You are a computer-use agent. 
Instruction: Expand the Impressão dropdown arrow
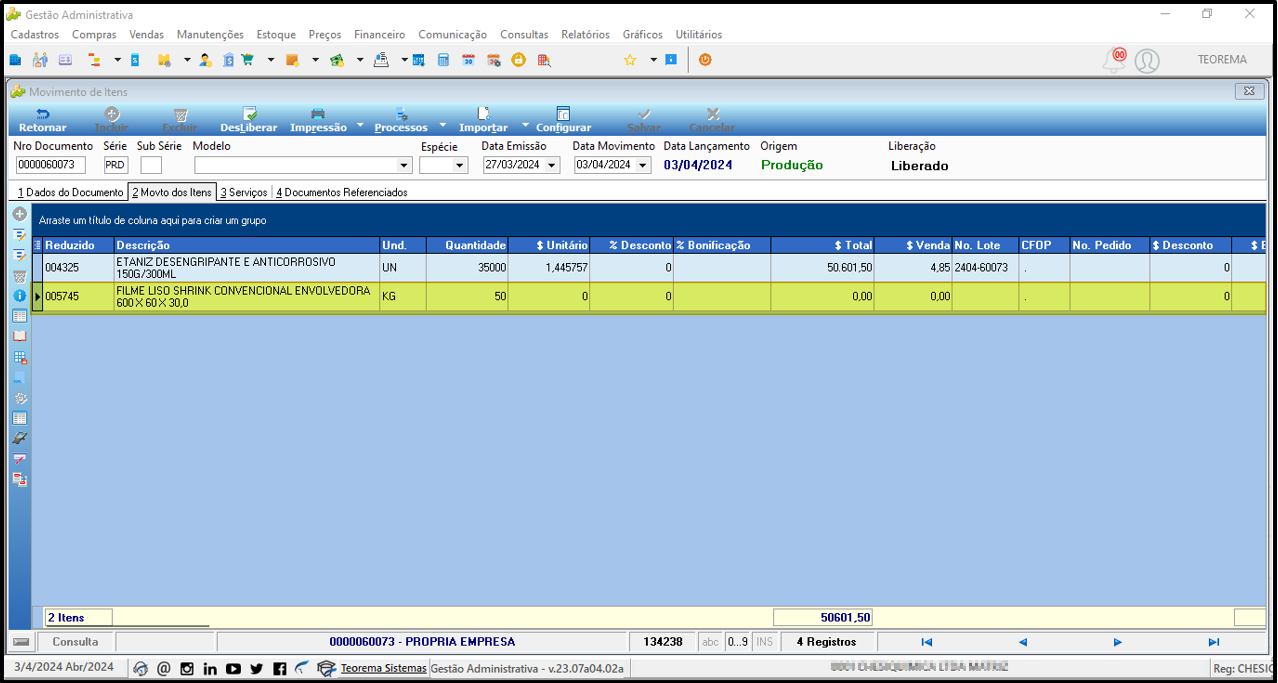click(360, 126)
